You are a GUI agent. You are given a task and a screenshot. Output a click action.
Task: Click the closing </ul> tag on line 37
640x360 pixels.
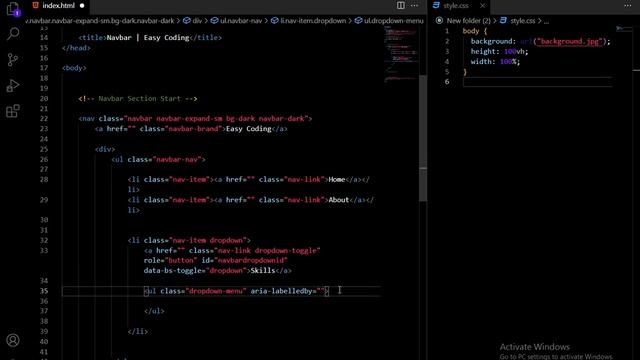(x=154, y=311)
